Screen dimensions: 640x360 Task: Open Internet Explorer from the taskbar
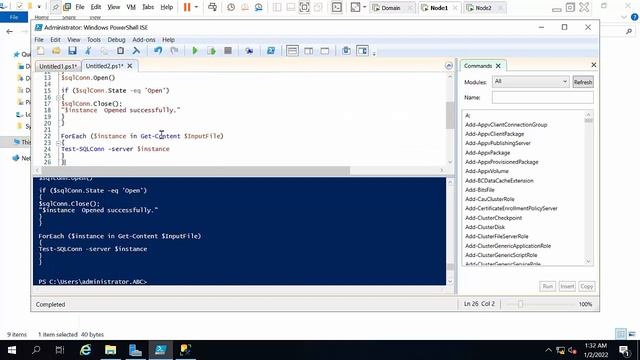coord(85,350)
